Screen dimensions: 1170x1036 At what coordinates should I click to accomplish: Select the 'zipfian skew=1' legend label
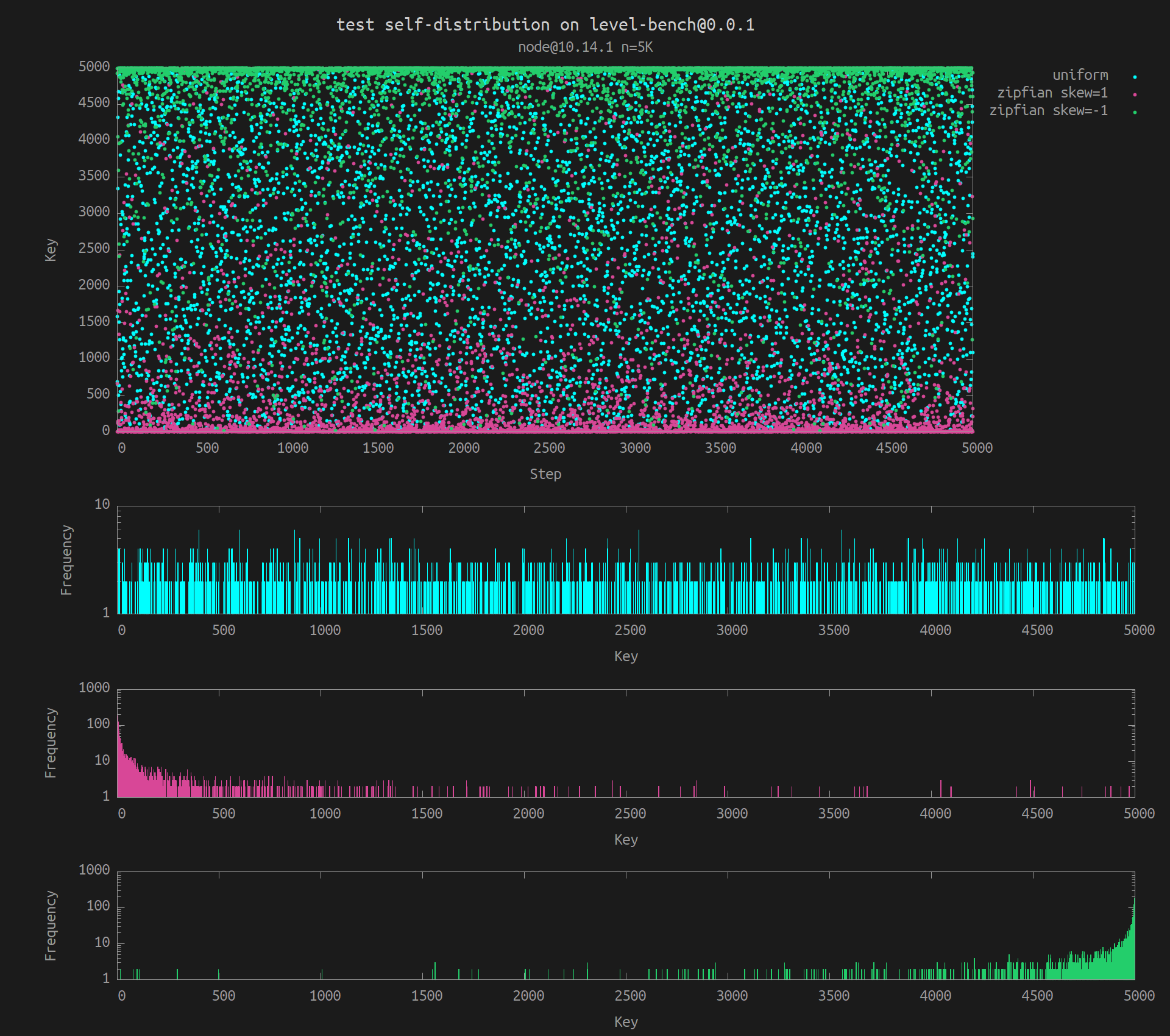pos(1052,93)
